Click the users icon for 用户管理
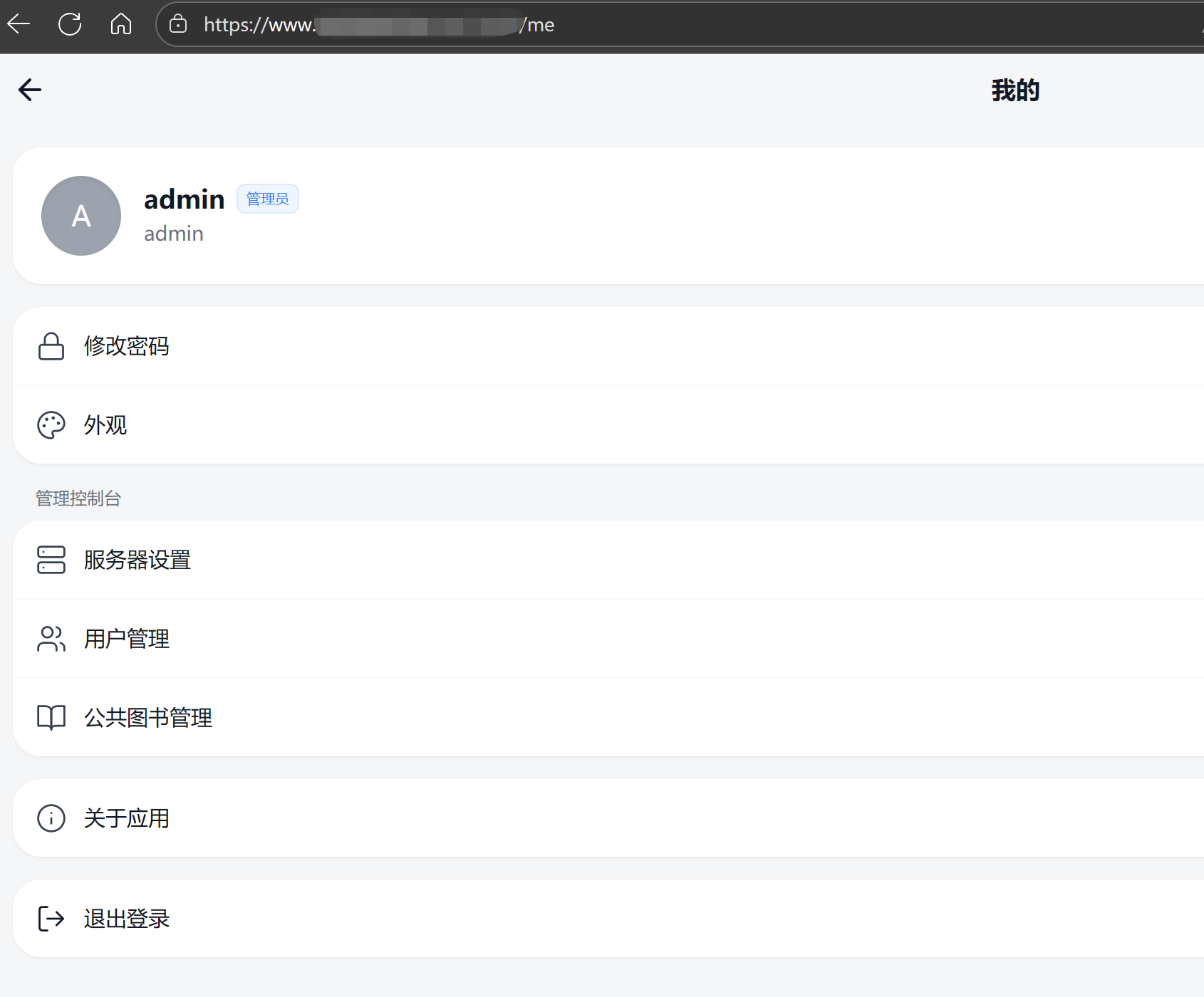The height and width of the screenshot is (997, 1204). 51,639
